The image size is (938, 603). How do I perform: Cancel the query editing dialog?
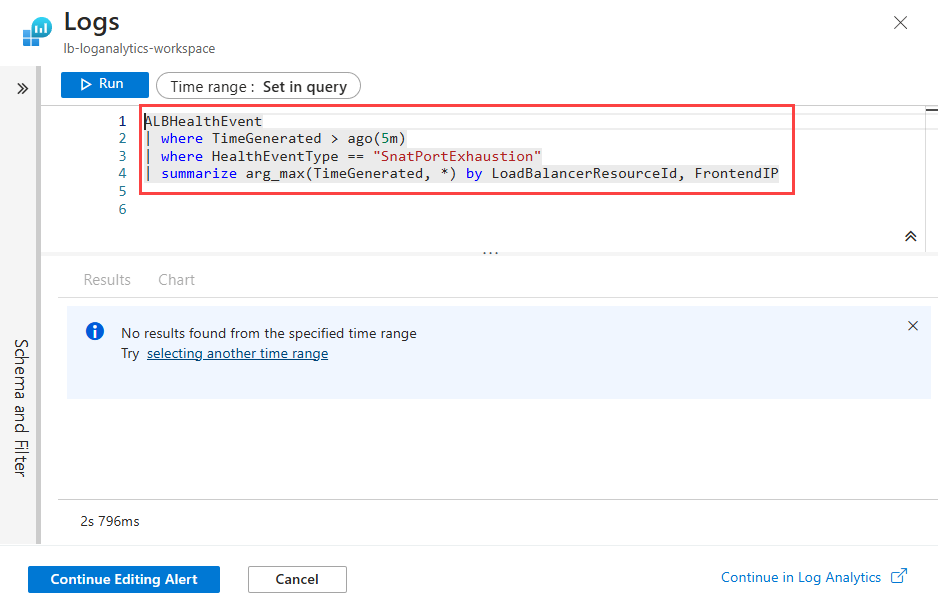[x=297, y=579]
